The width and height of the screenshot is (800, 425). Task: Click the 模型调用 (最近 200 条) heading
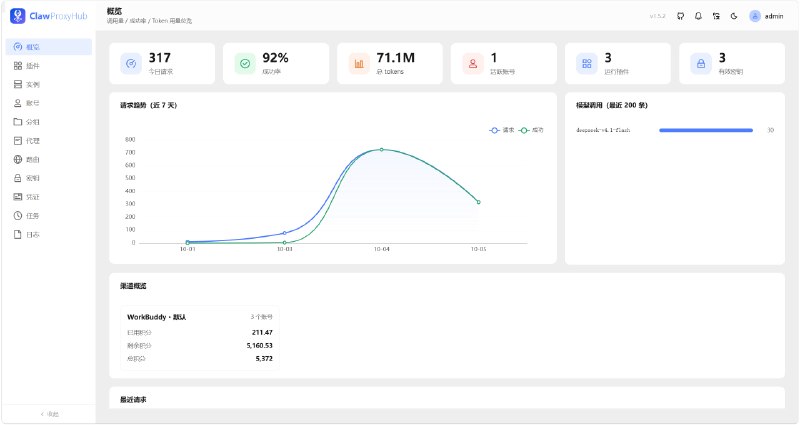612,106
